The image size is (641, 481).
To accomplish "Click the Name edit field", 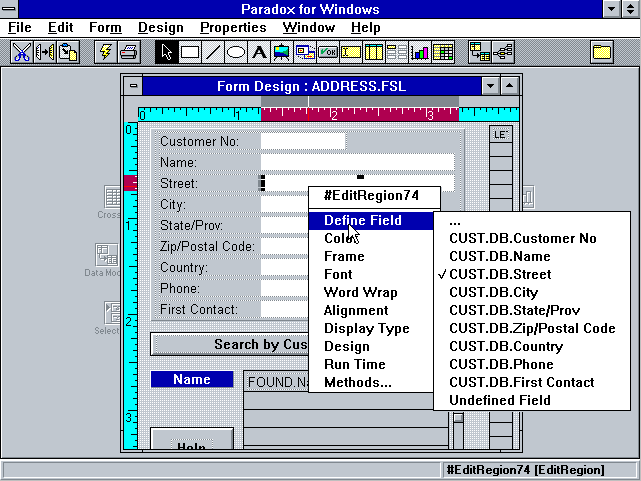I will pos(357,162).
